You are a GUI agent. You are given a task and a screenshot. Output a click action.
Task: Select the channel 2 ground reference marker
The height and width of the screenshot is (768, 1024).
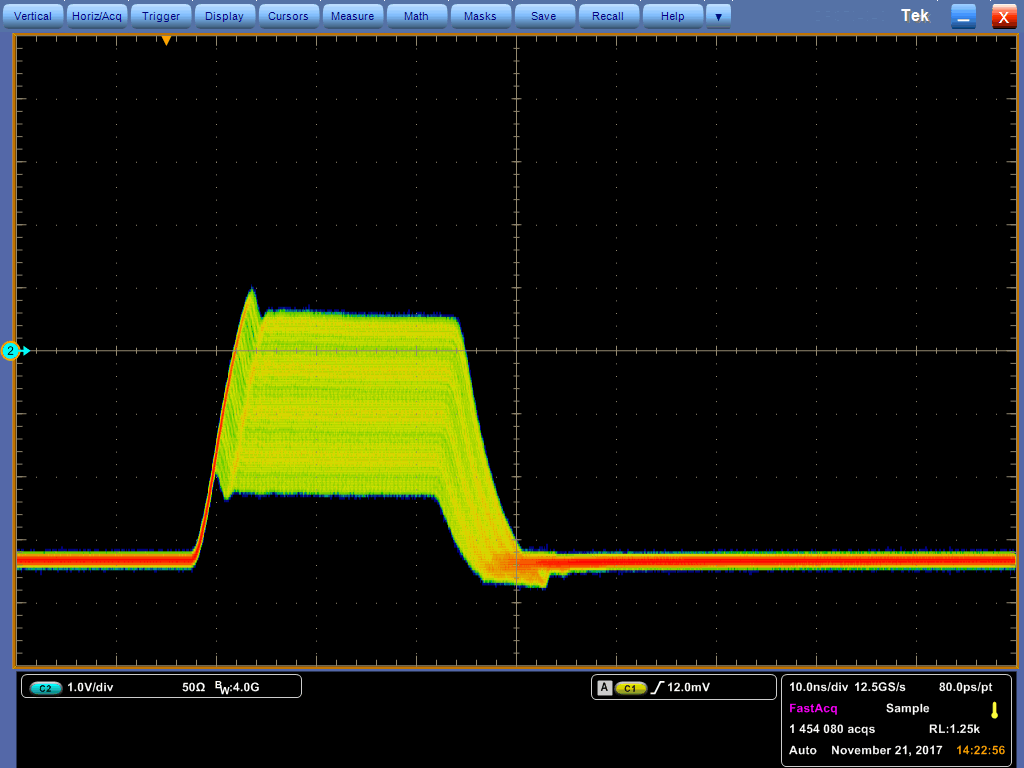click(x=12, y=350)
